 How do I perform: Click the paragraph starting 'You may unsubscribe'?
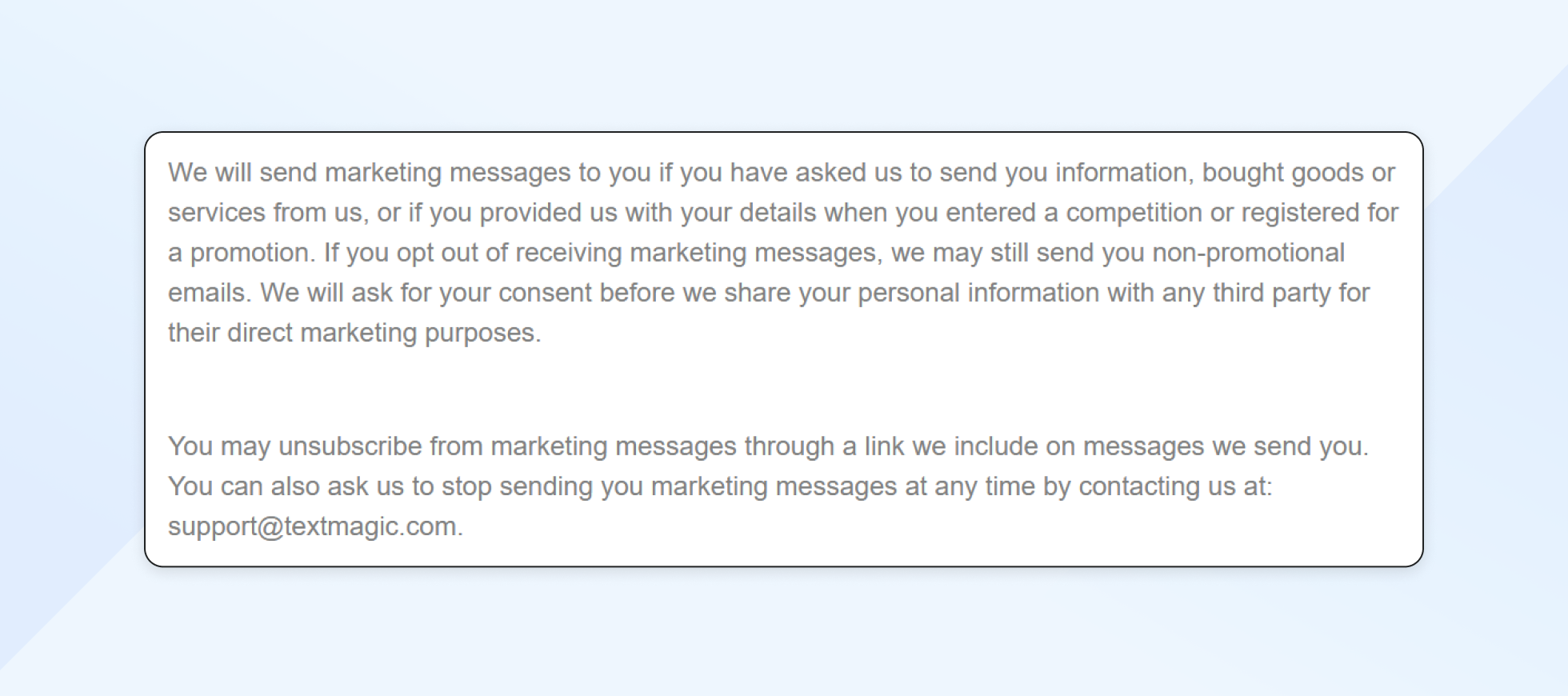click(720, 486)
